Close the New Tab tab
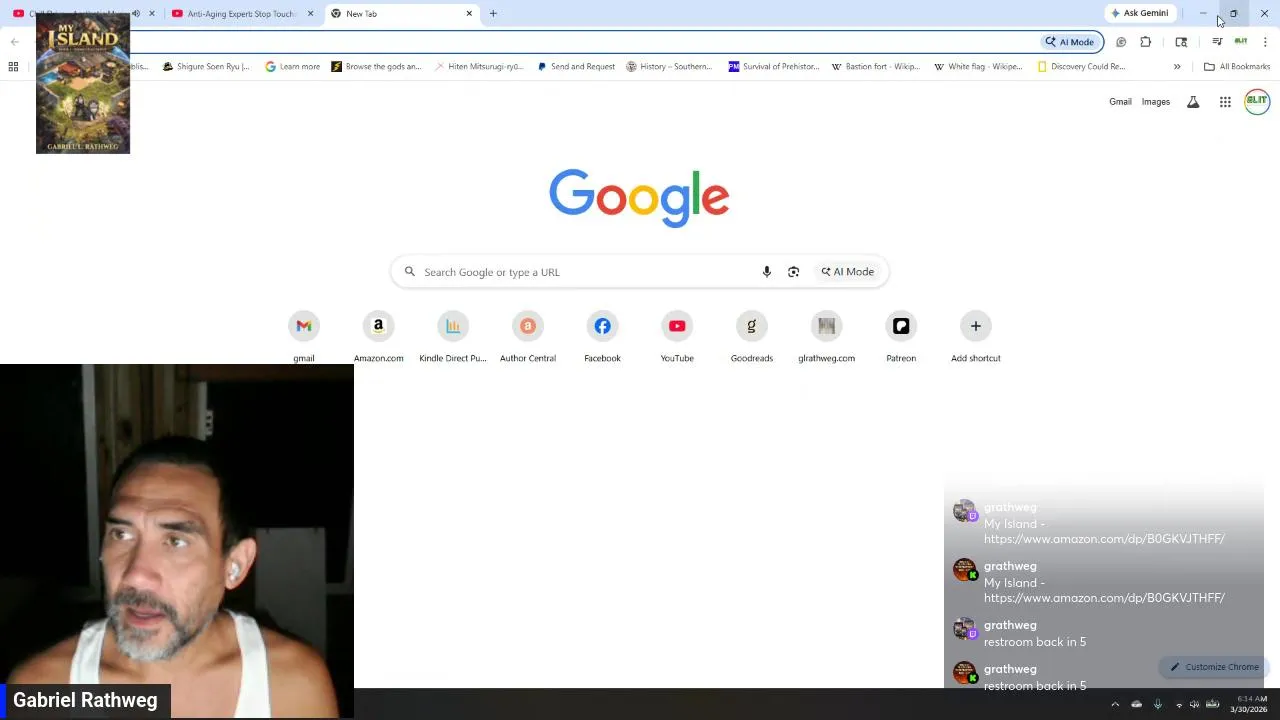 (x=469, y=14)
